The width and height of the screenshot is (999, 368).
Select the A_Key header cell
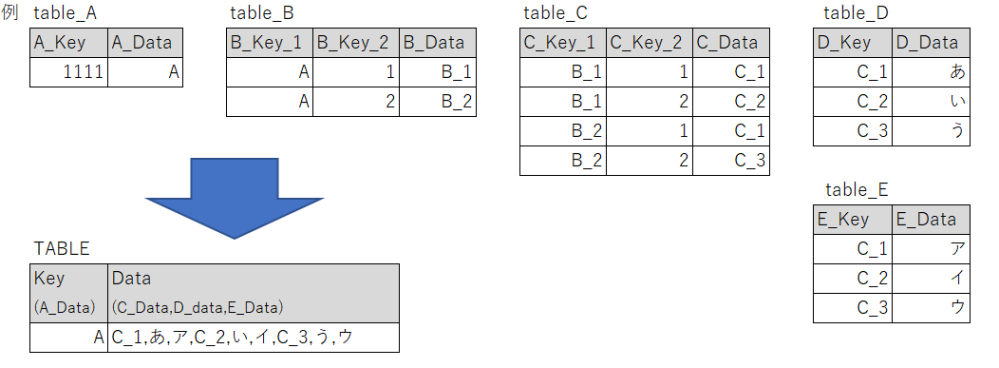(x=69, y=43)
